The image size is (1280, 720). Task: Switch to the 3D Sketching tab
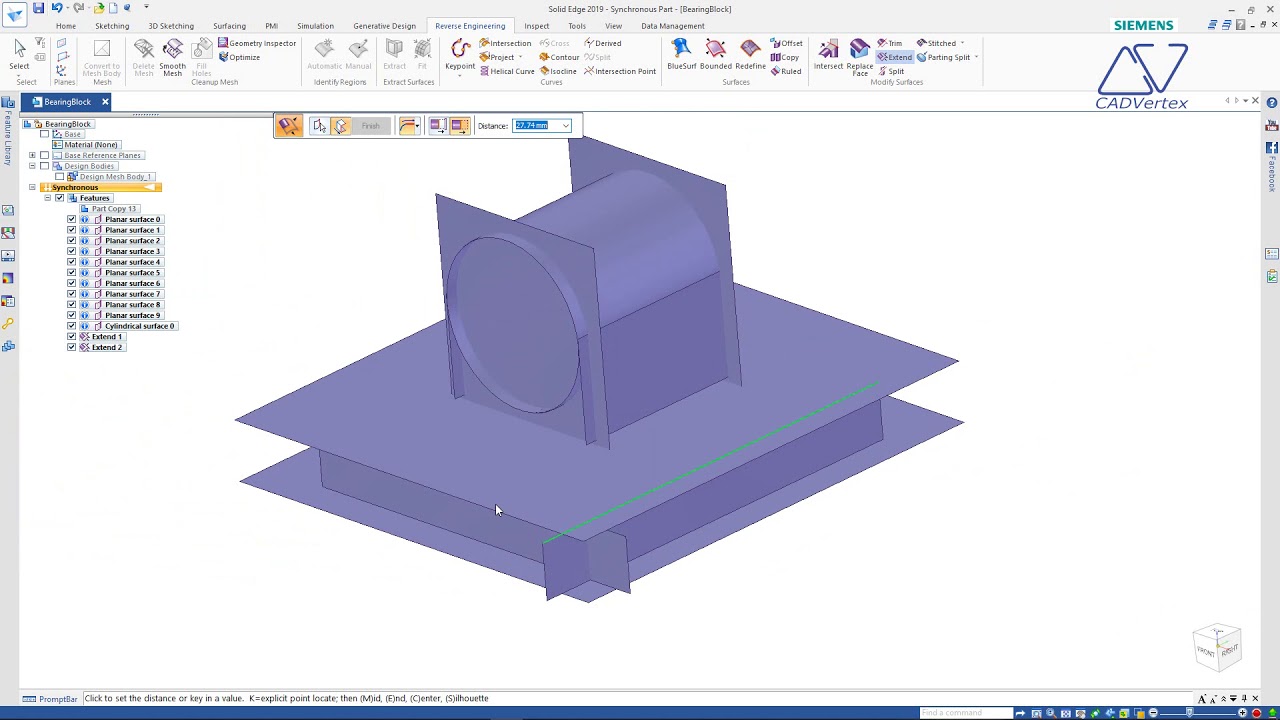click(x=171, y=26)
